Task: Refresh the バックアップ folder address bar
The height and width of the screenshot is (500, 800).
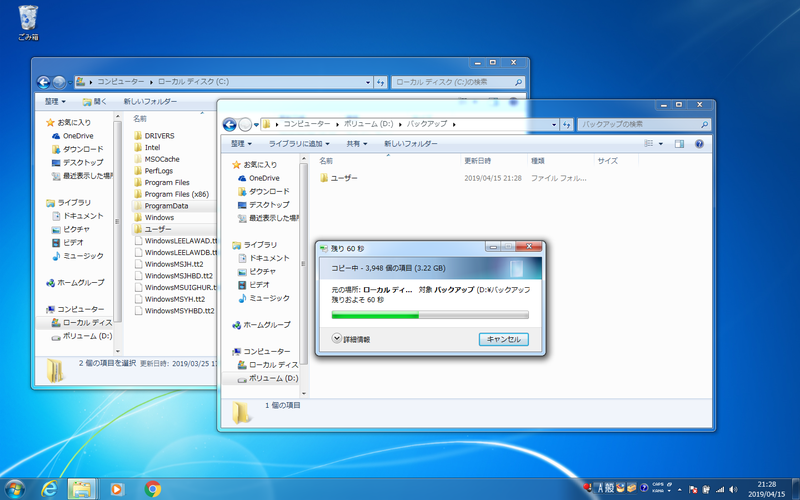Action: [x=566, y=124]
